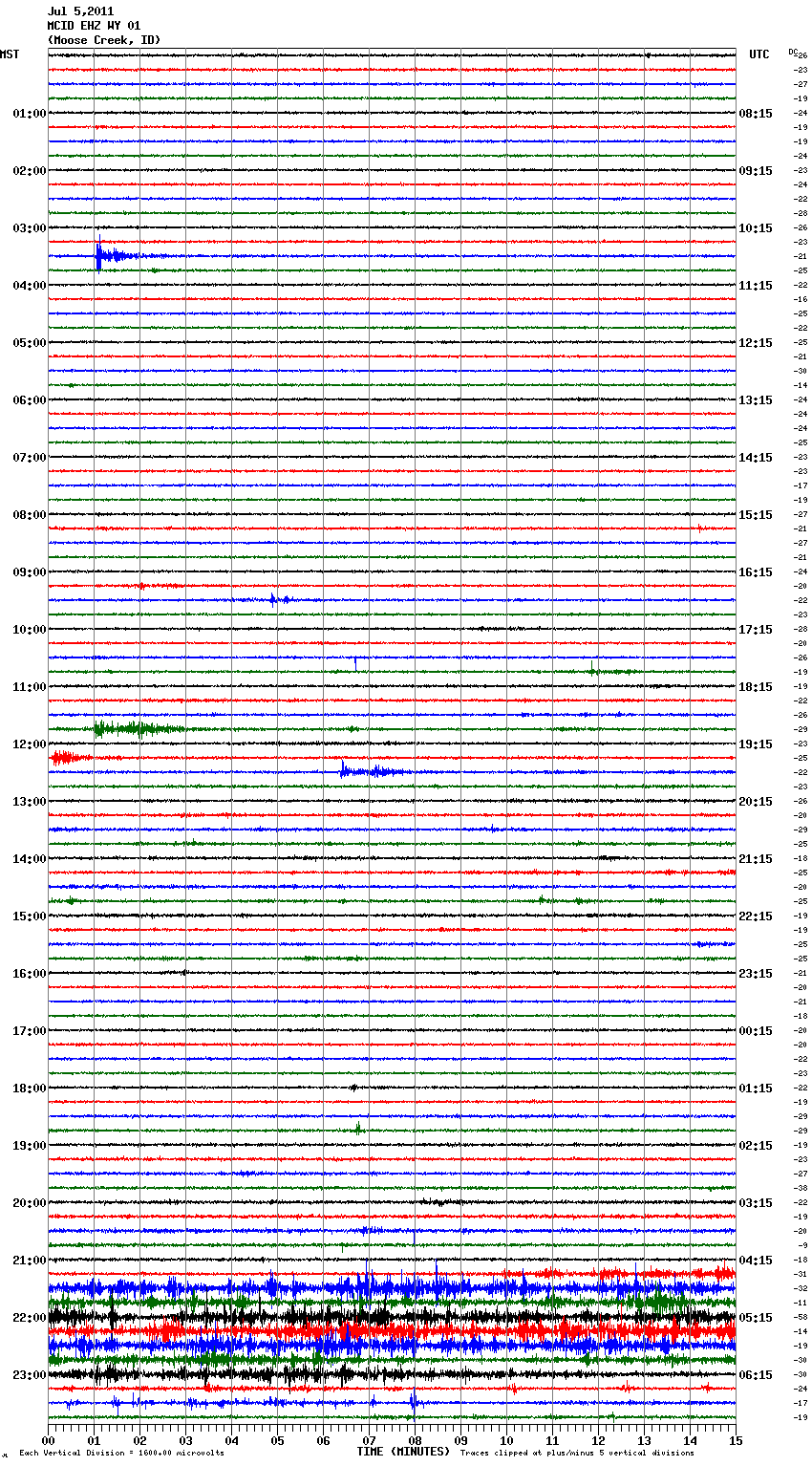Select the 23:00 MST time label
Viewport: 812px width, 1466px height.
point(30,1375)
